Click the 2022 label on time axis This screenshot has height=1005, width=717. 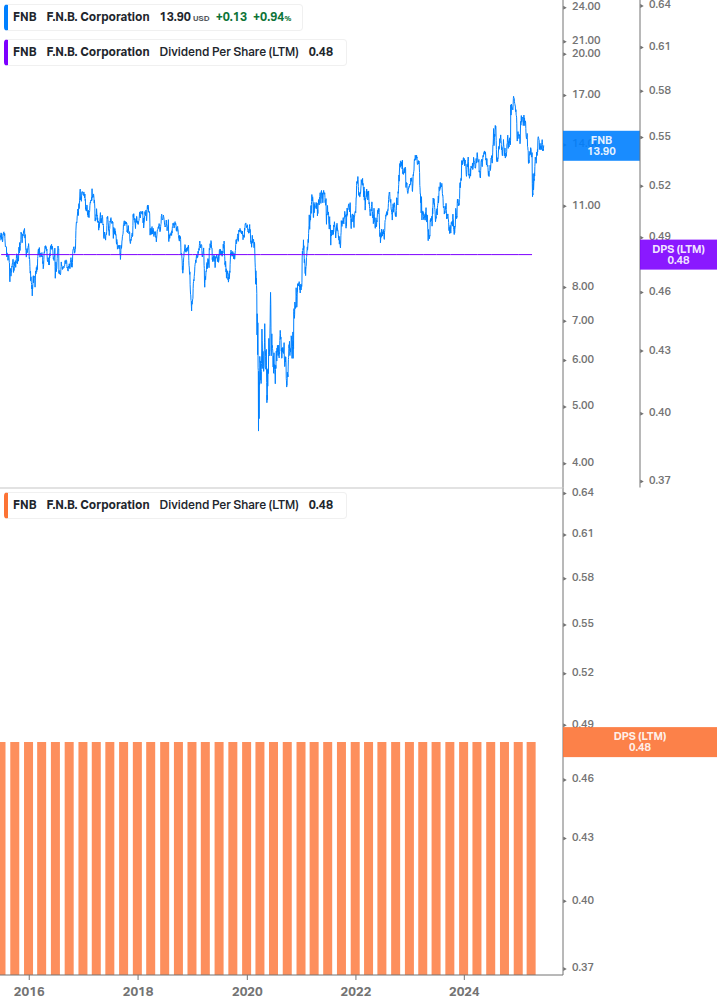tap(356, 992)
